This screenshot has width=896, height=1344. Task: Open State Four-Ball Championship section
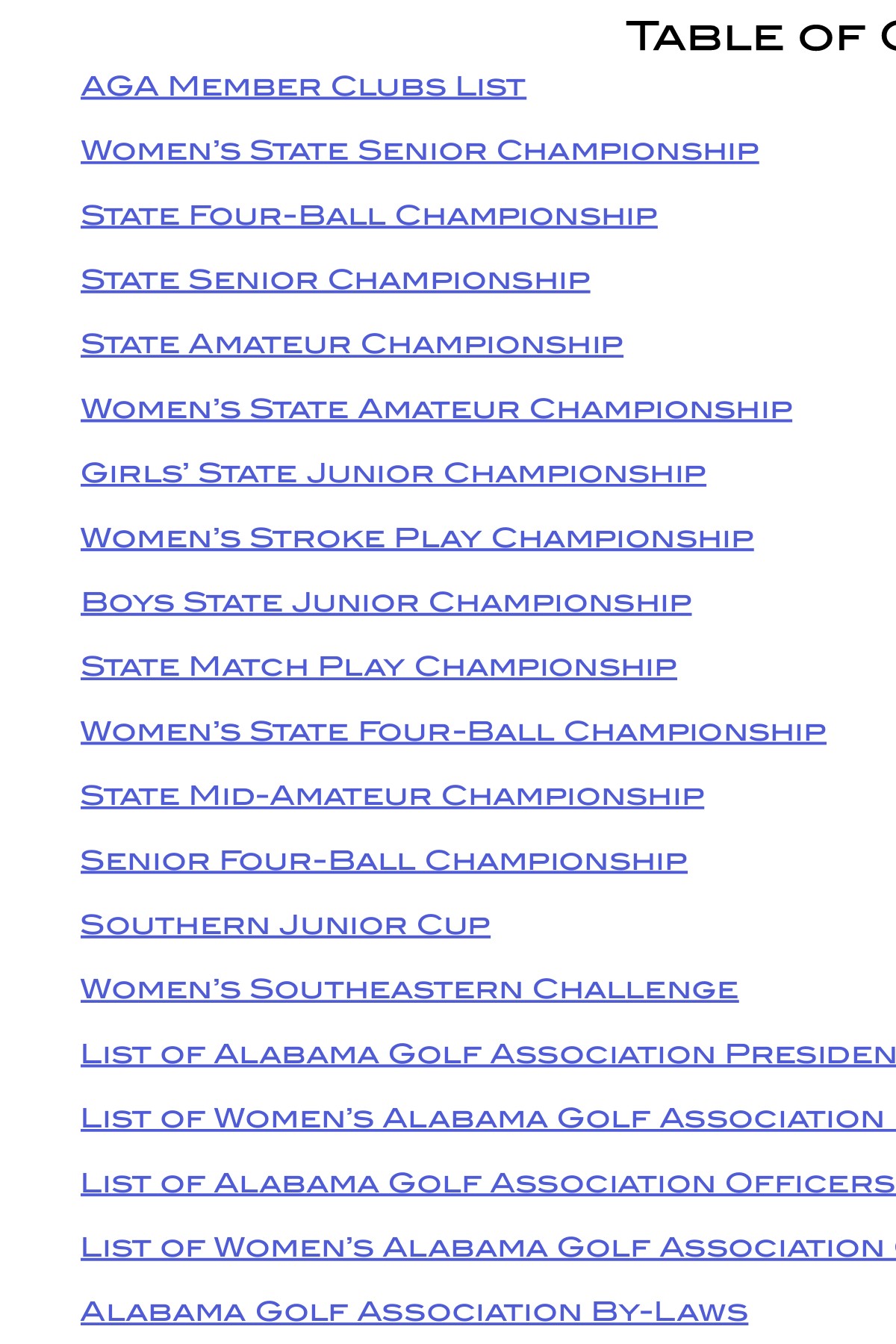[x=369, y=216]
